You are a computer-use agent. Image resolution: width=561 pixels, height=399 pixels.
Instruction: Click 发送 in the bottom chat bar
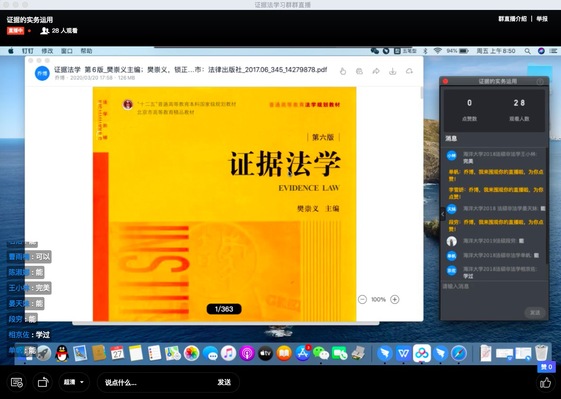pyautogui.click(x=224, y=382)
